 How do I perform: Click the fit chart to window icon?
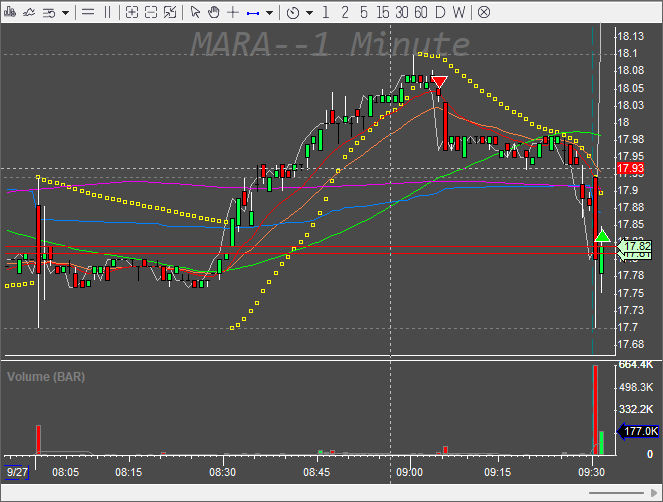(170, 13)
